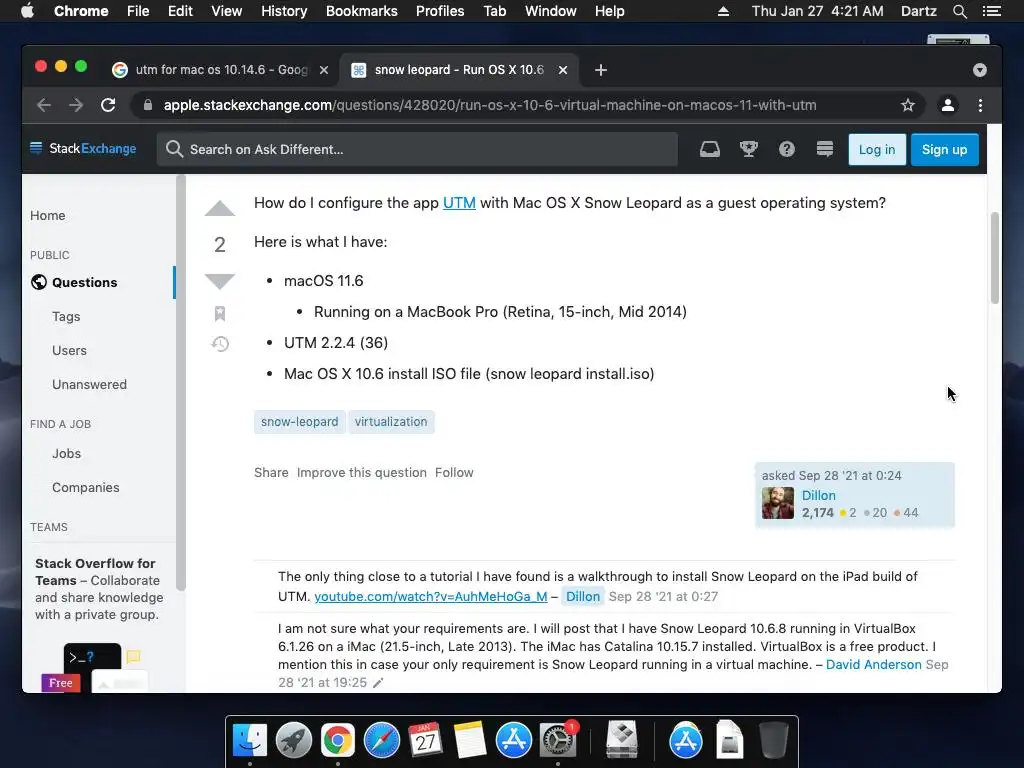Open the Stack Exchange inbox icon
The image size is (1024, 768).
710,150
